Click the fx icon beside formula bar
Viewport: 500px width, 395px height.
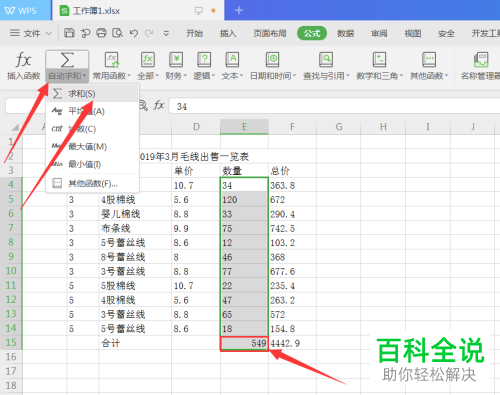(x=159, y=106)
